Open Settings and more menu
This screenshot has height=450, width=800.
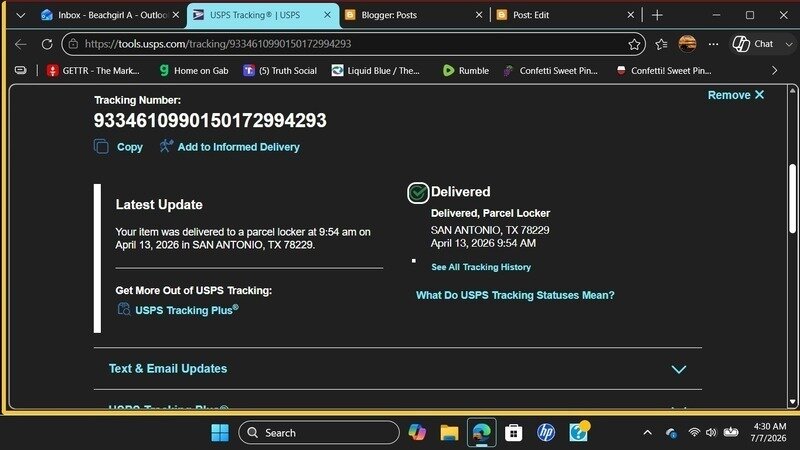coord(713,44)
